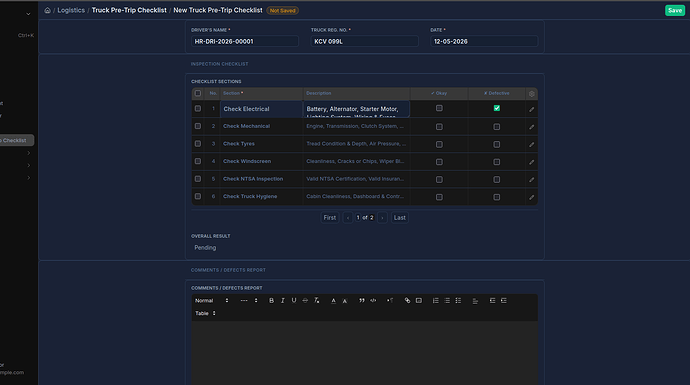Toggle text direction in comments editor
Viewport: 690px width, 385px height.
pyautogui.click(x=390, y=301)
